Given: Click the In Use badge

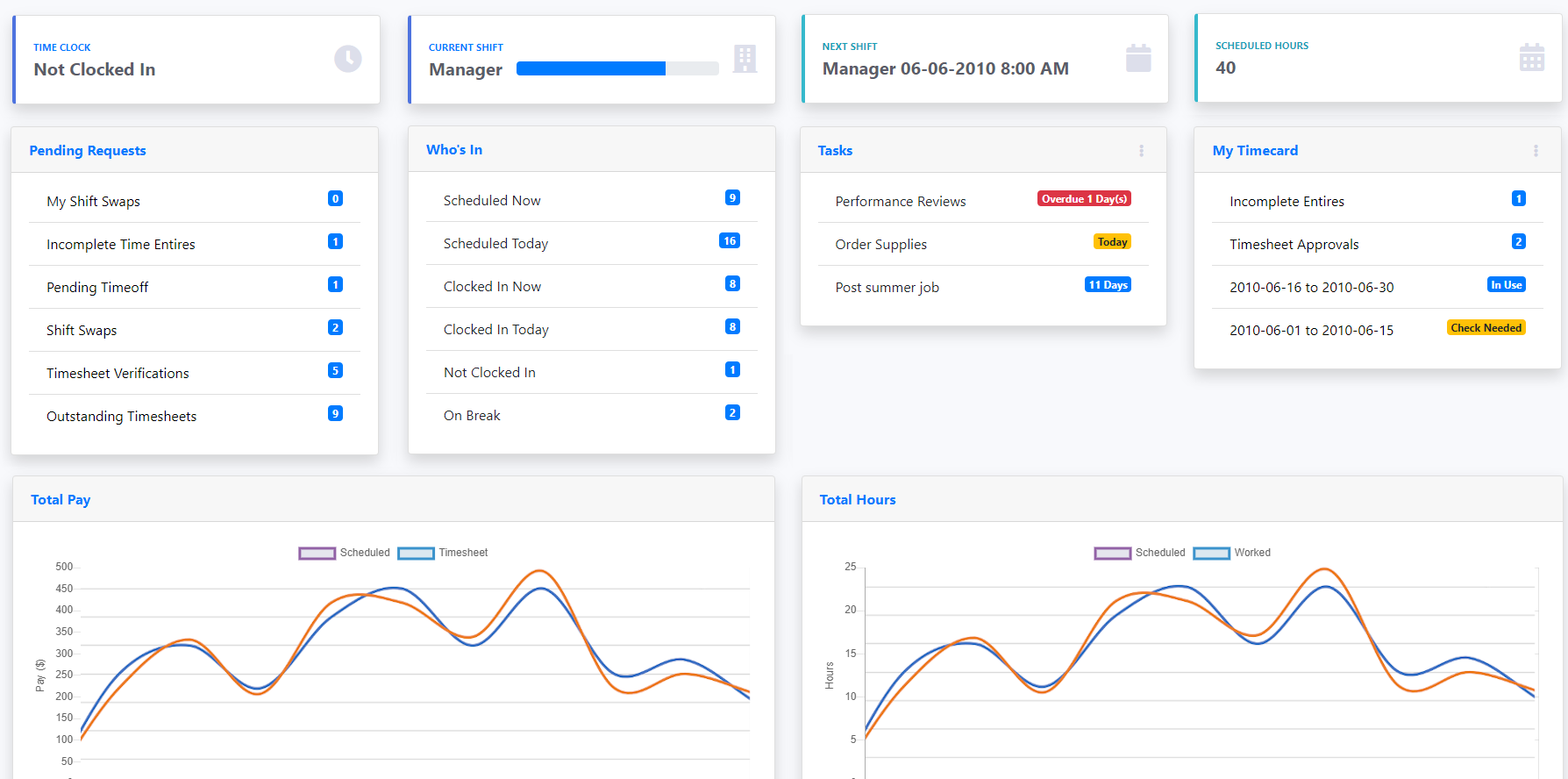Looking at the screenshot, I should 1507,284.
